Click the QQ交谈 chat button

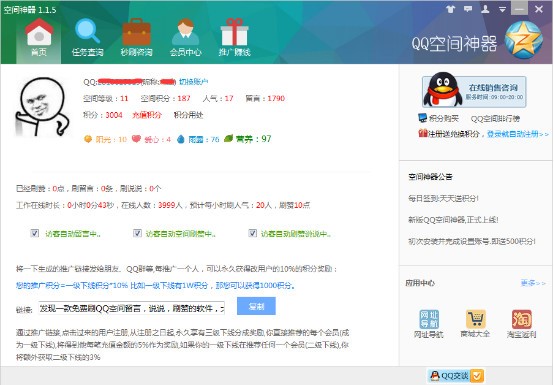point(456,375)
